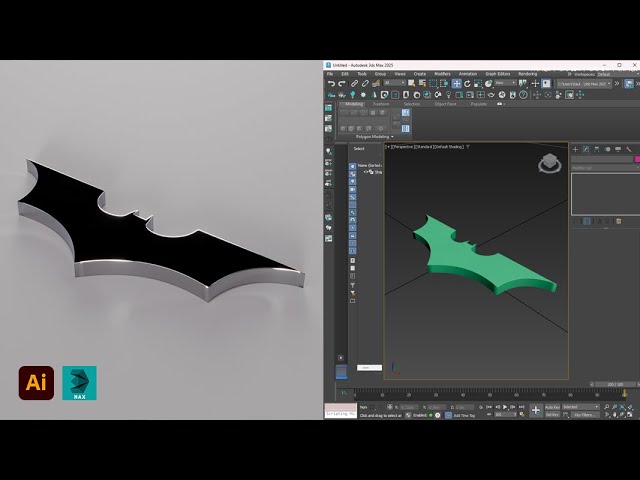Open the Group menu
Screen dimensions: 640x480
(380, 74)
